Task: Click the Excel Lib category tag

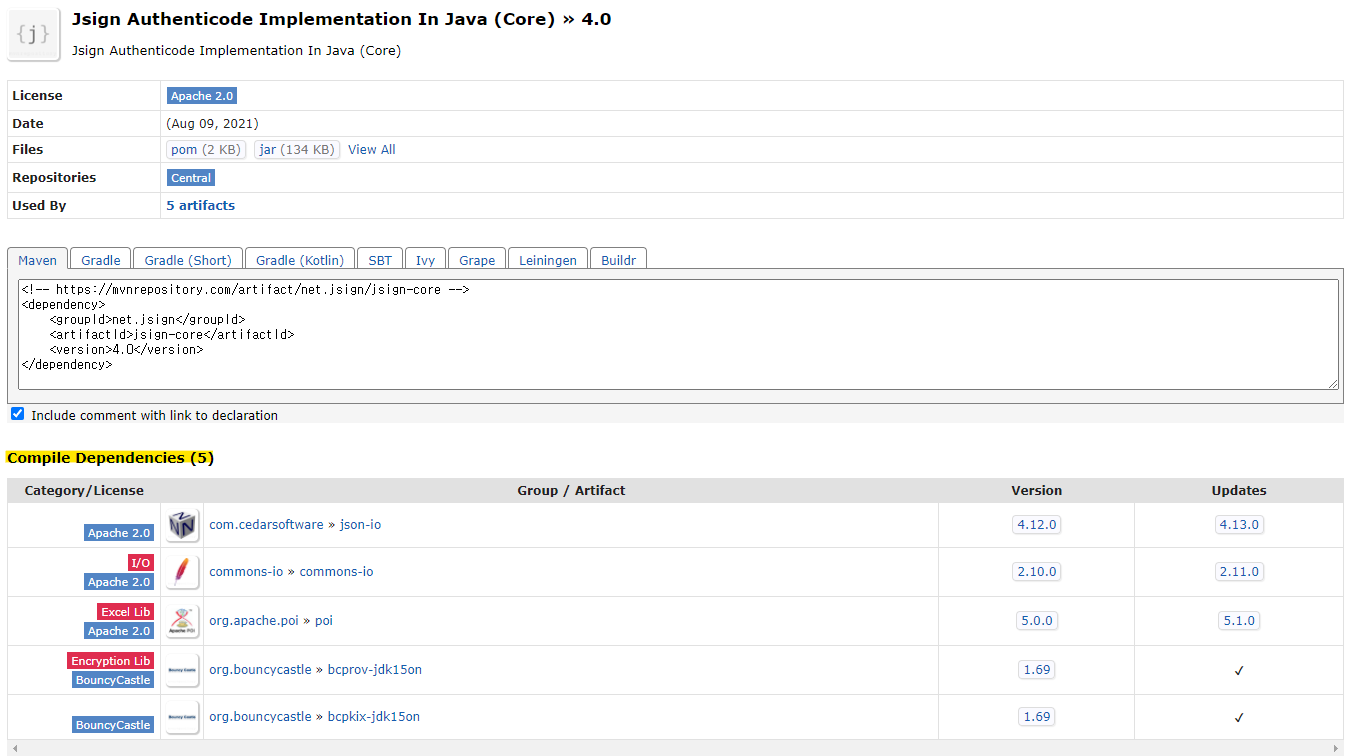Action: [x=125, y=612]
